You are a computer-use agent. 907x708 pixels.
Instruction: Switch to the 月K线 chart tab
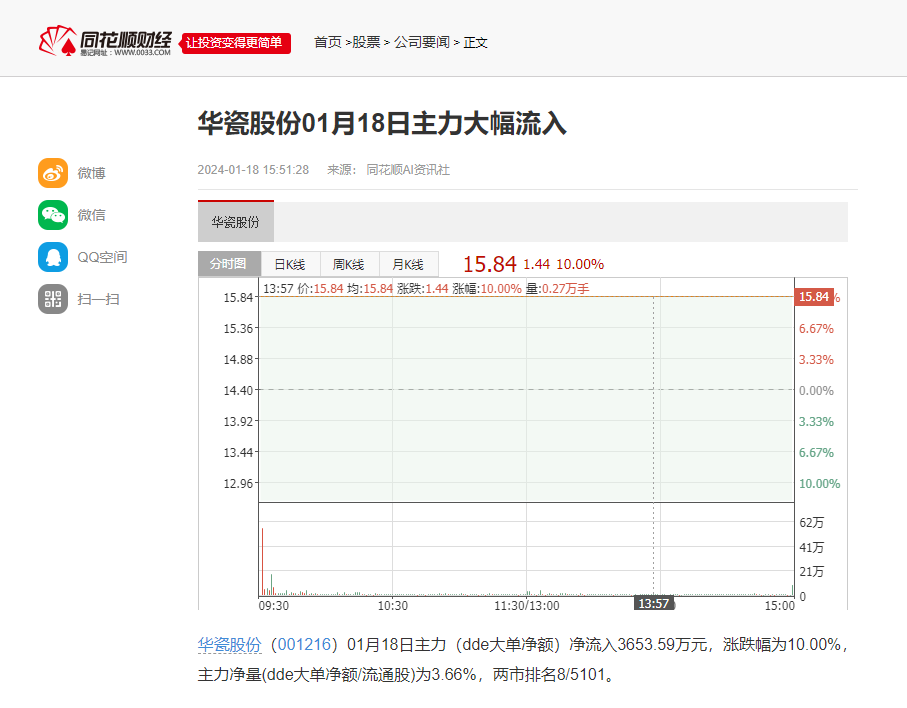point(408,264)
